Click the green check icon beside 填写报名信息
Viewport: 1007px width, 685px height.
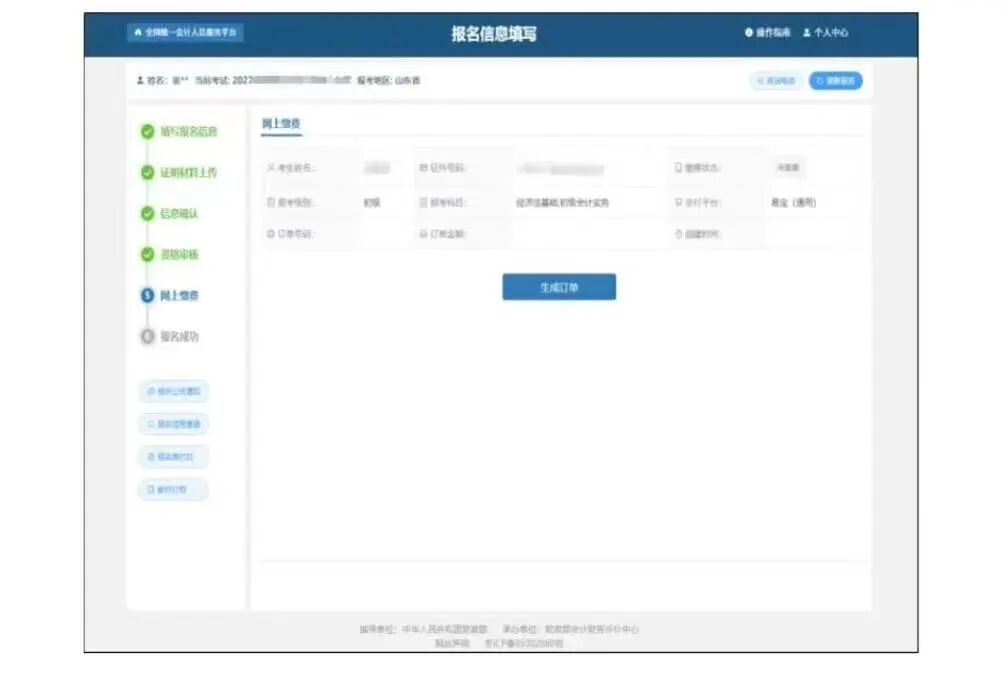pos(148,131)
